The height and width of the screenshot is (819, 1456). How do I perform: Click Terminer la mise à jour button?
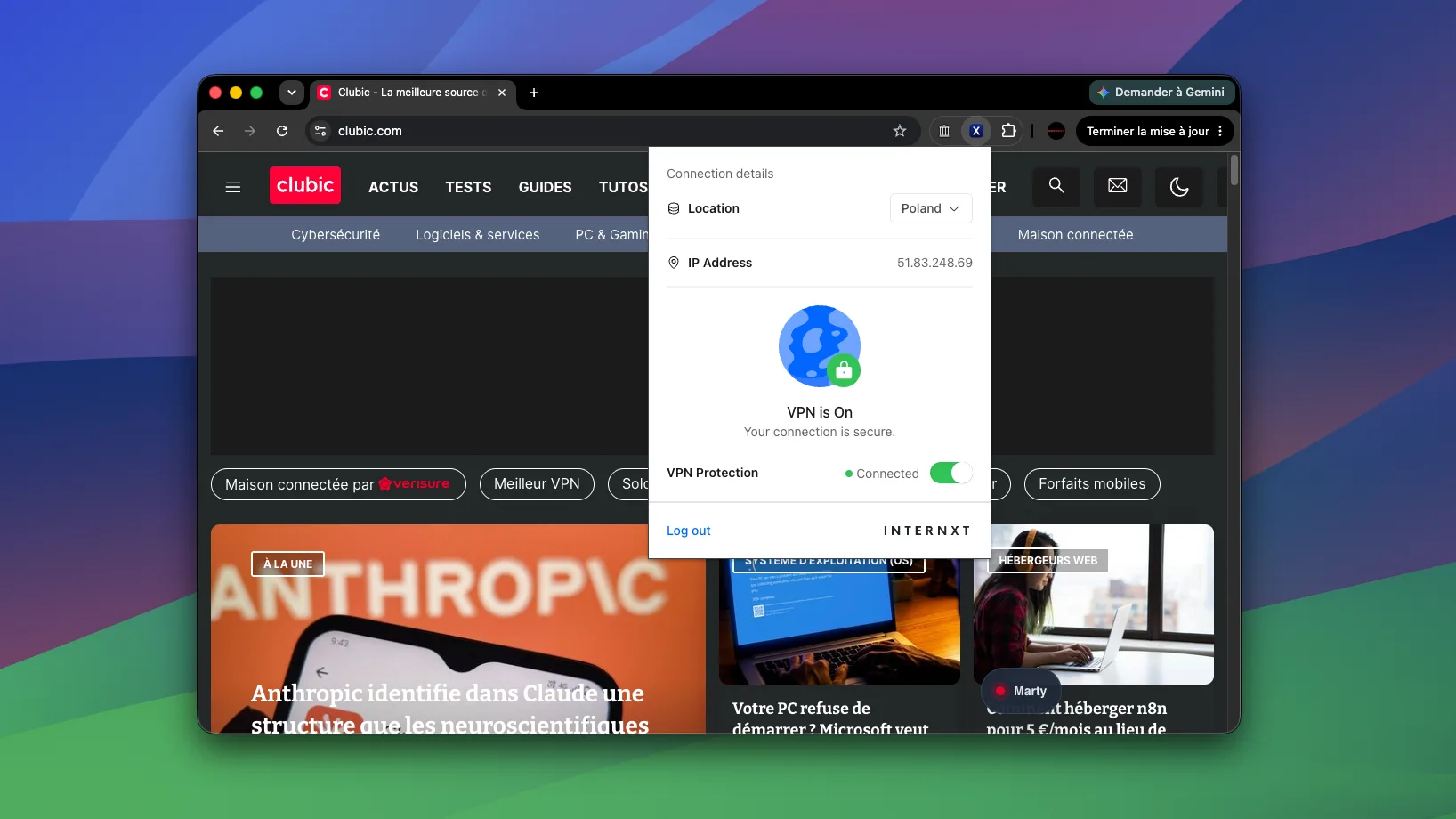1147,131
